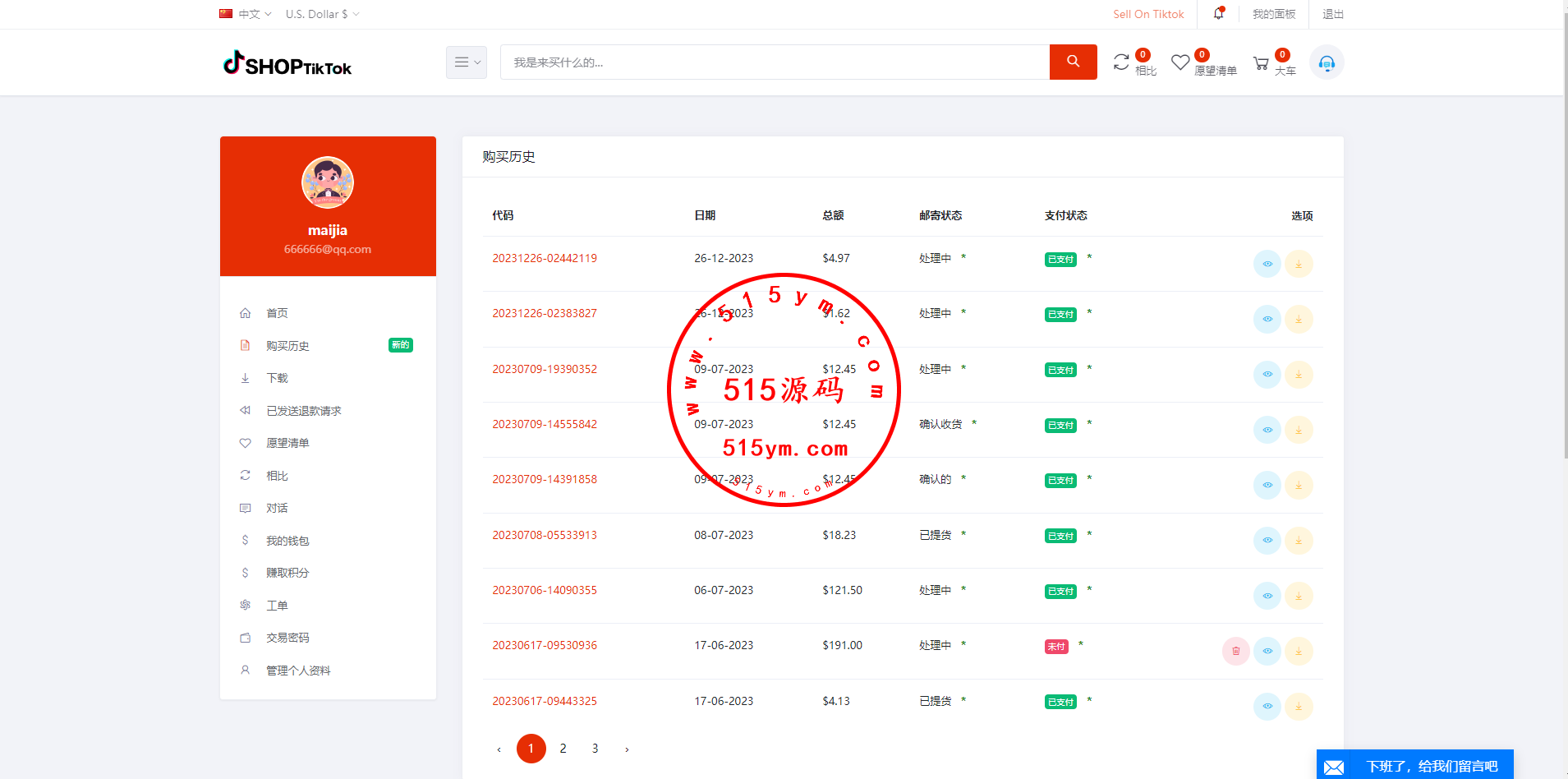The height and width of the screenshot is (779, 1568).
Task: Open the shopping cart
Action: pos(1261,63)
